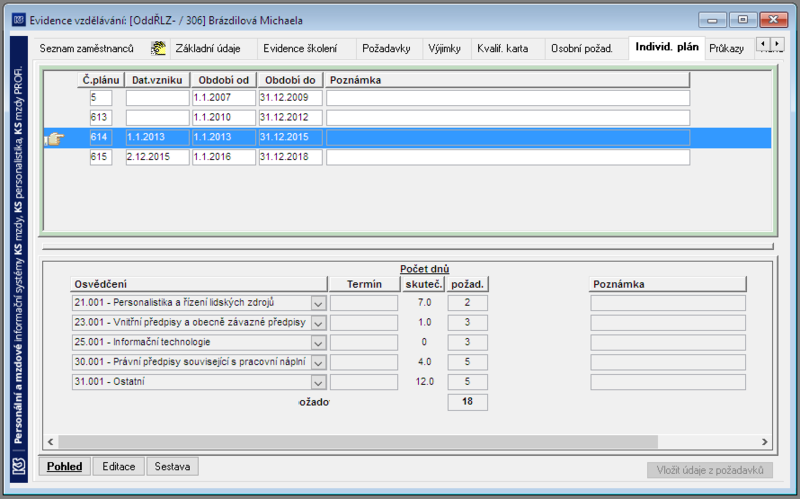The height and width of the screenshot is (499, 800).
Task: Click the Sestava button
Action: [172, 466]
